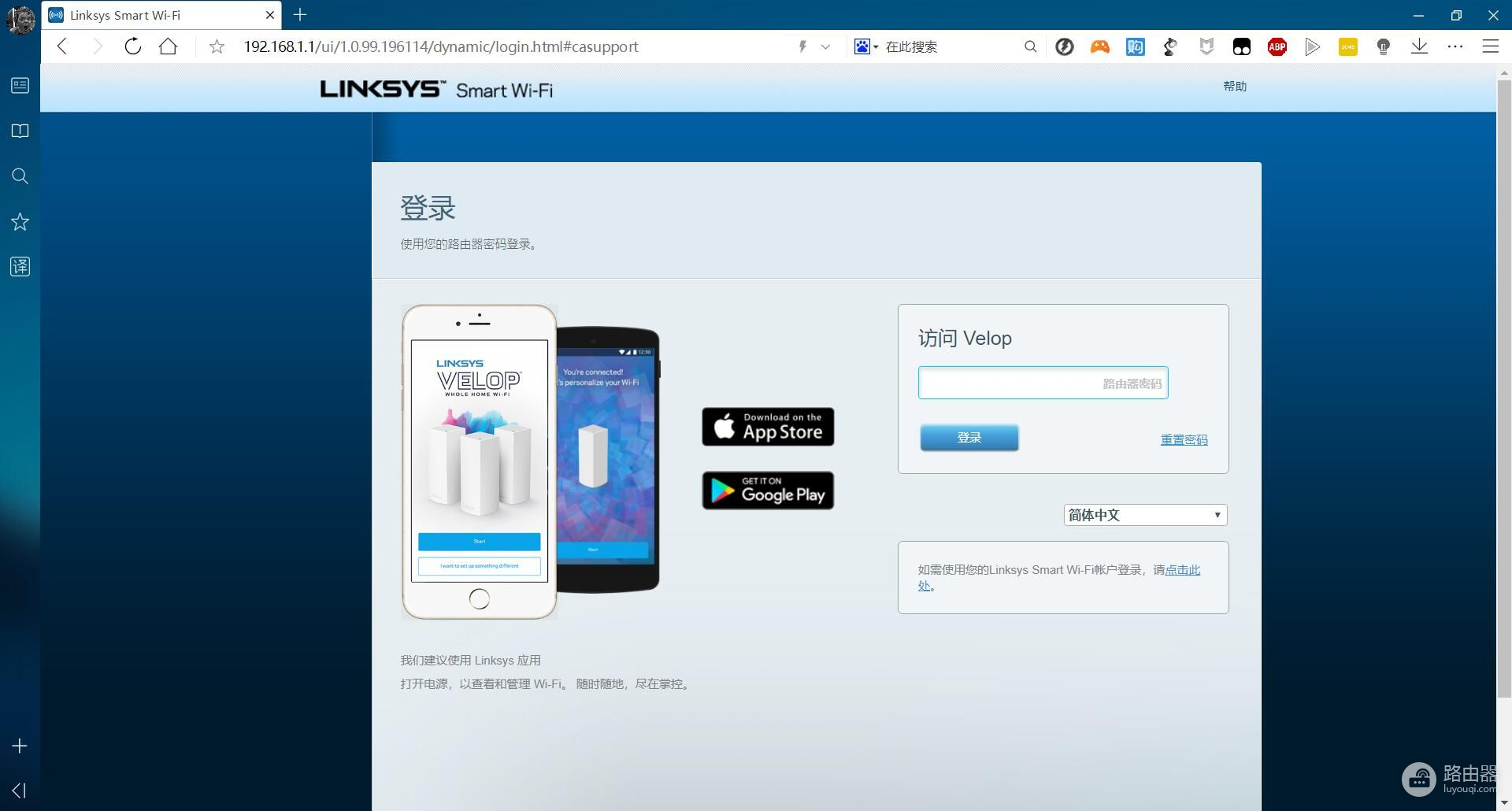1512x811 pixels.
Task: Open the blue shopping extension icon
Action: [x=1135, y=46]
